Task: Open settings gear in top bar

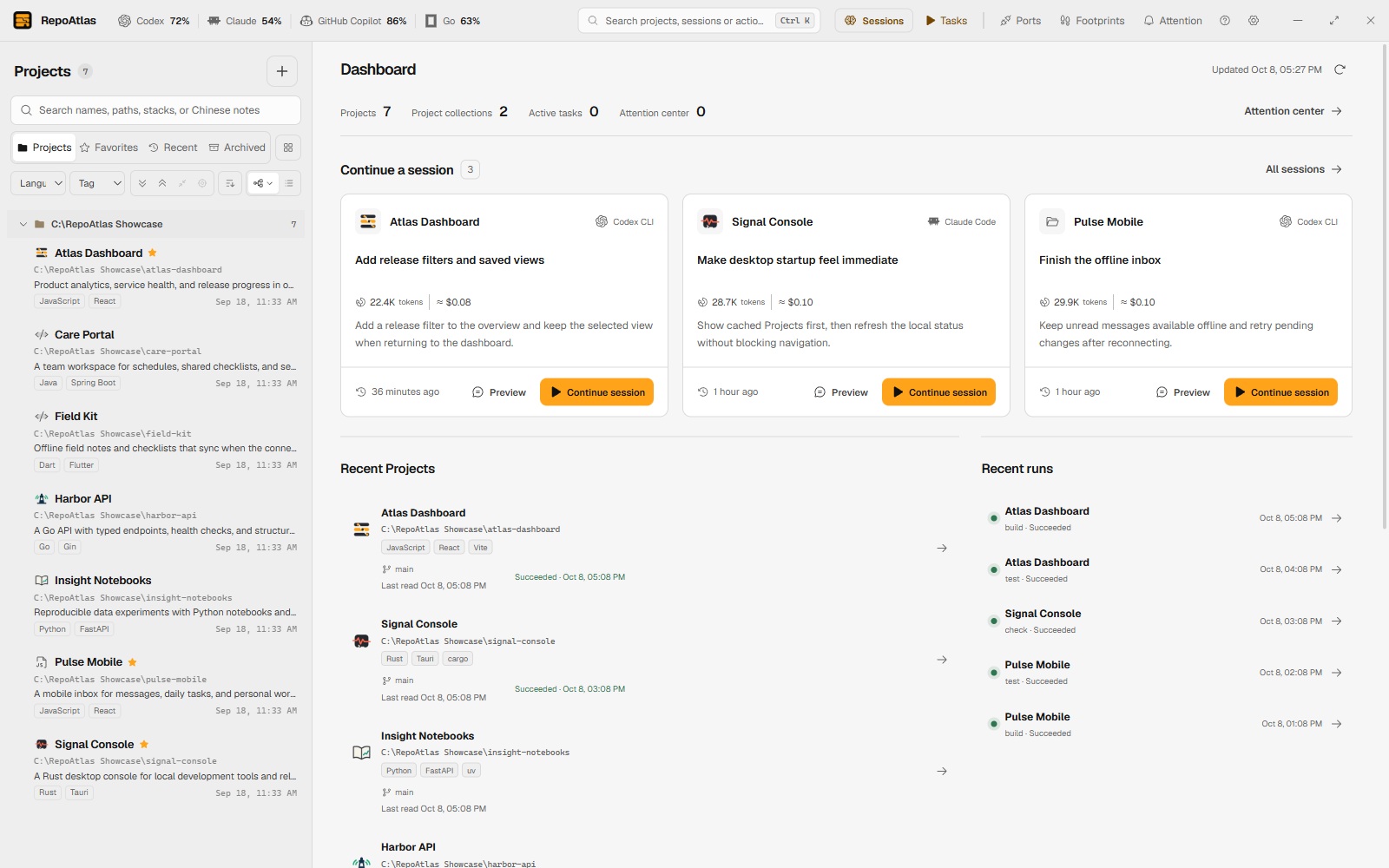Action: tap(1254, 21)
